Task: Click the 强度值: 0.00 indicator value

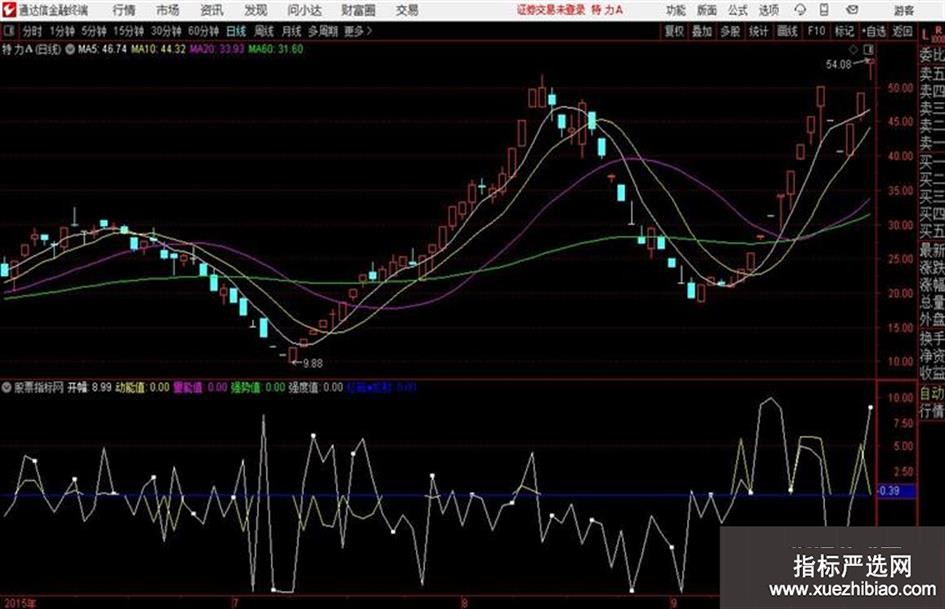Action: [315, 387]
